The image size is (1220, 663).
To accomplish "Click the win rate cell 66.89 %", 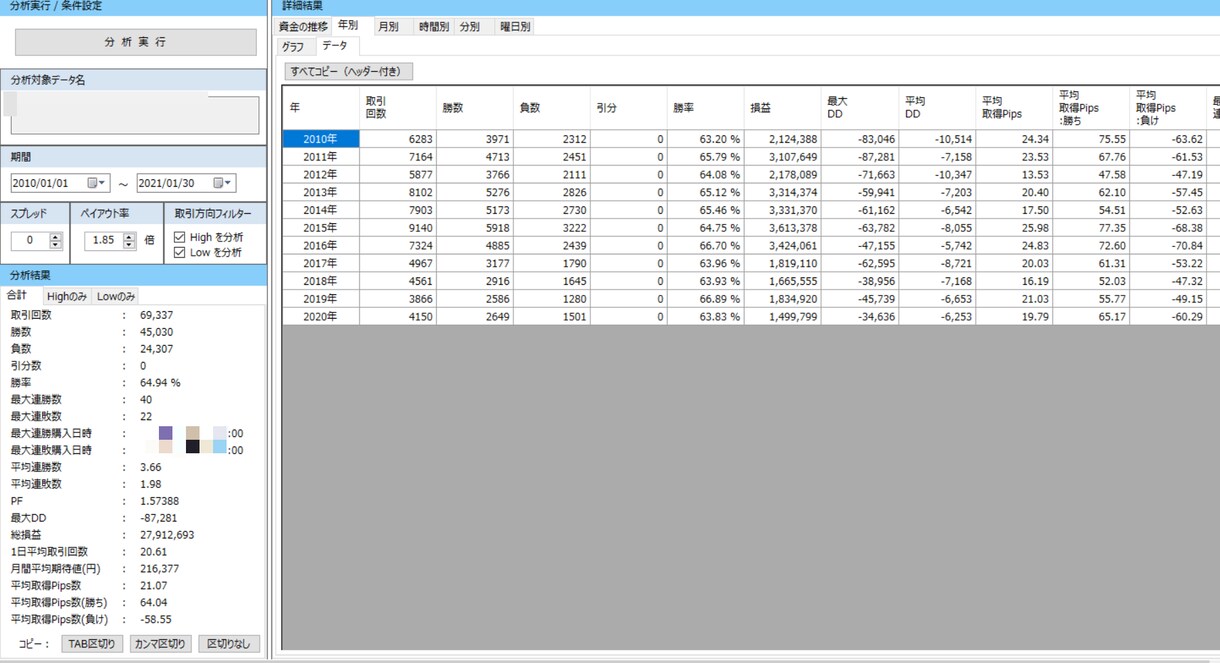I will coord(706,299).
